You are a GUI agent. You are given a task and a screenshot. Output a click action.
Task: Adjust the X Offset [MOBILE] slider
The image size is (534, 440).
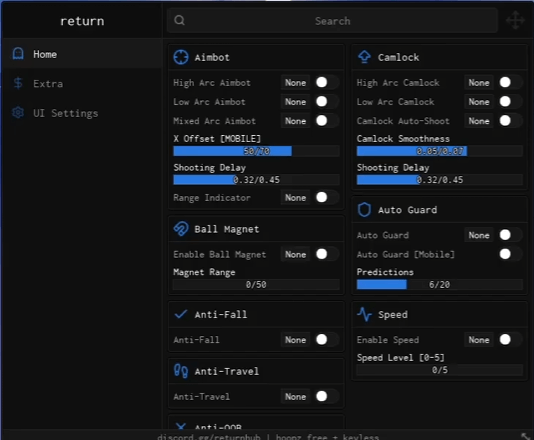click(x=256, y=151)
